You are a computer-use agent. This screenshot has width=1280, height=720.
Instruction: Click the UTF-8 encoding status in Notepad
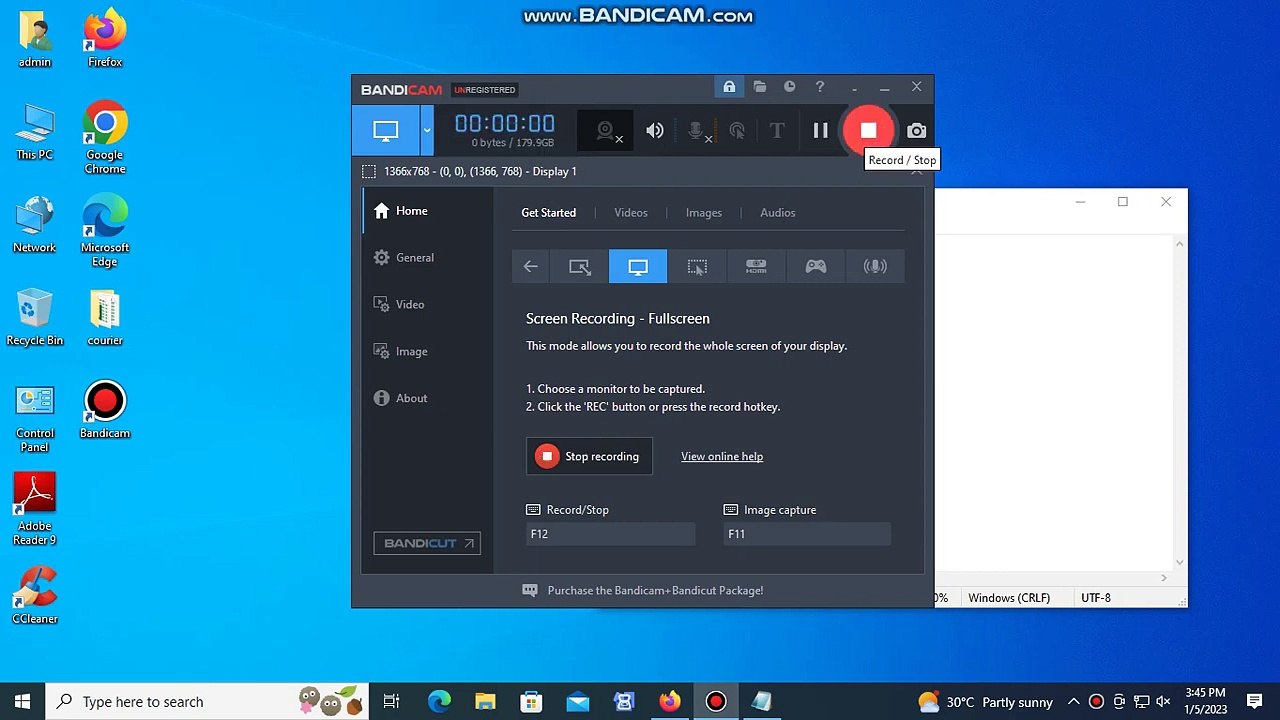coord(1096,598)
